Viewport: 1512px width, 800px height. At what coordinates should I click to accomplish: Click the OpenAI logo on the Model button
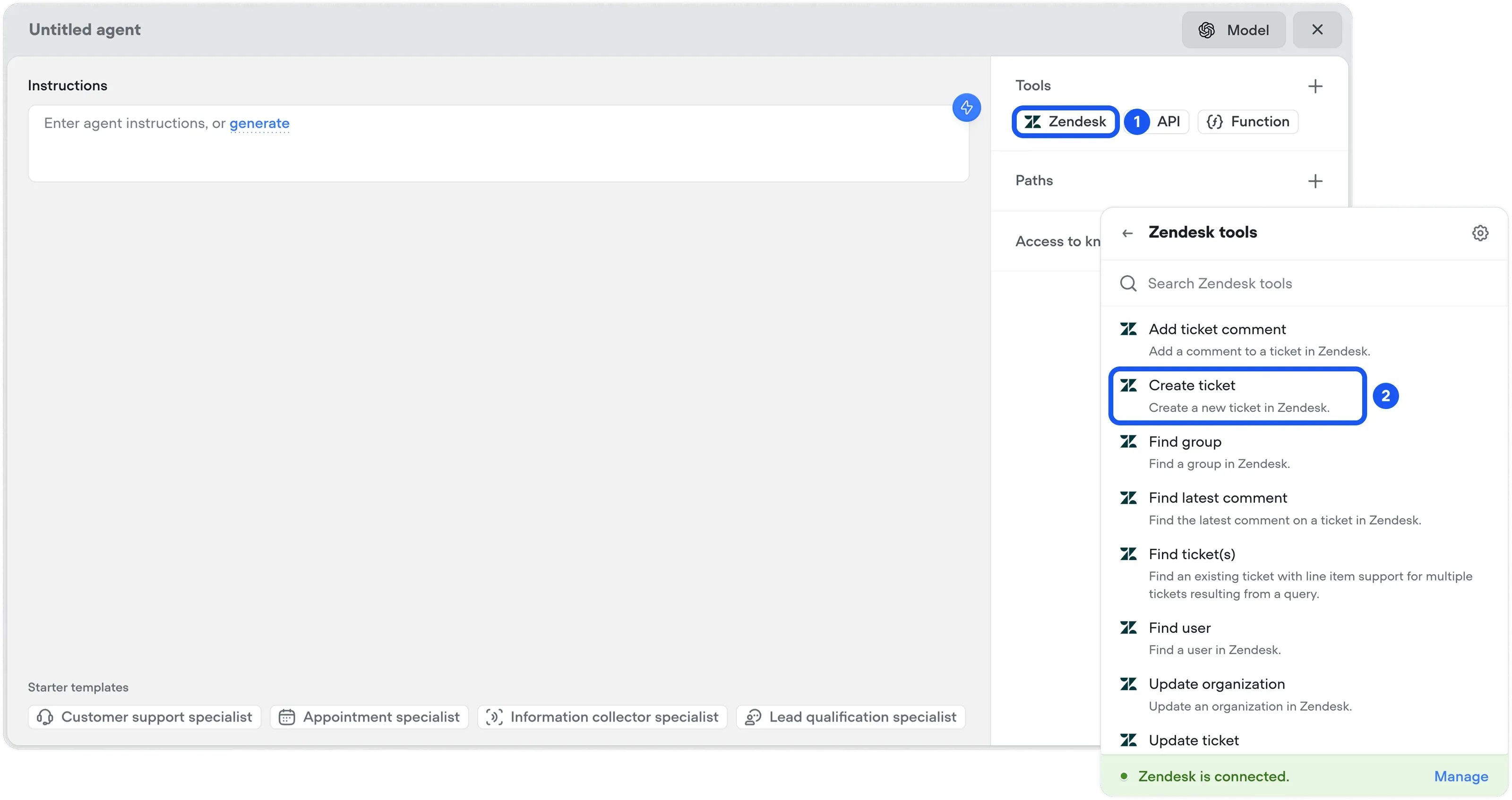coord(1207,30)
